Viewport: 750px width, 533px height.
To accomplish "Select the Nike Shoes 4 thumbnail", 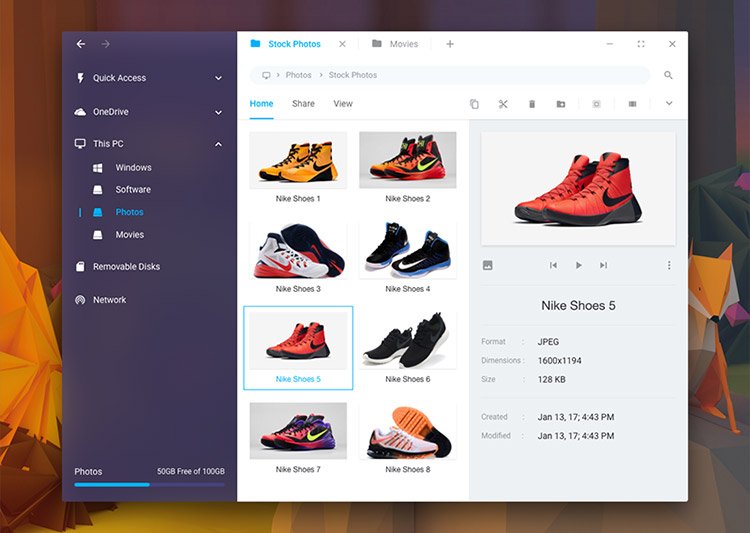I will 408,251.
